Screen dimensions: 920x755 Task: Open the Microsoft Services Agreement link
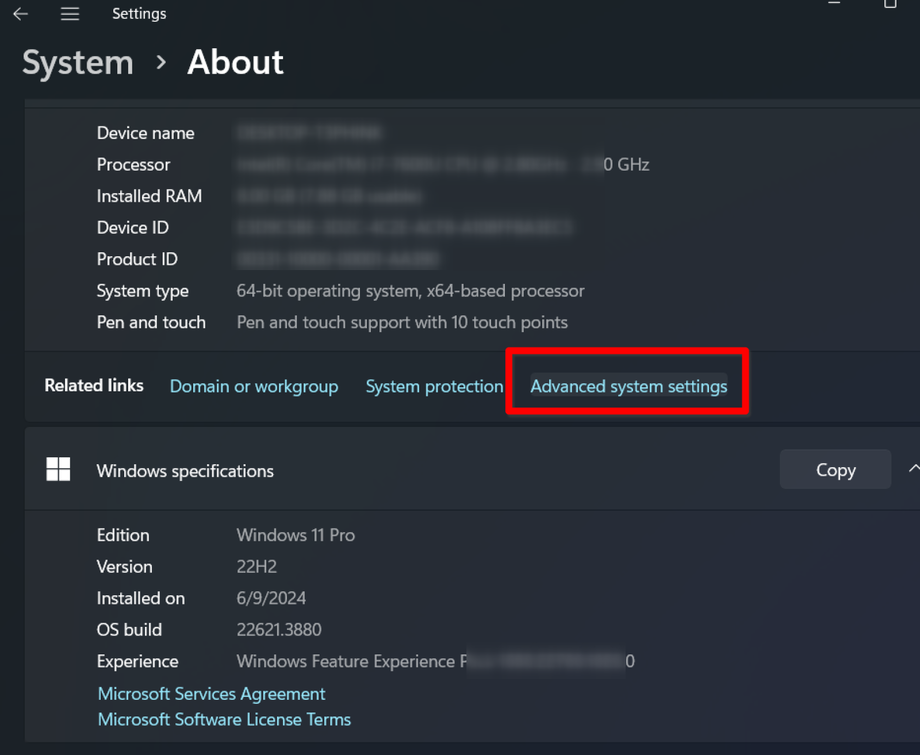211,694
